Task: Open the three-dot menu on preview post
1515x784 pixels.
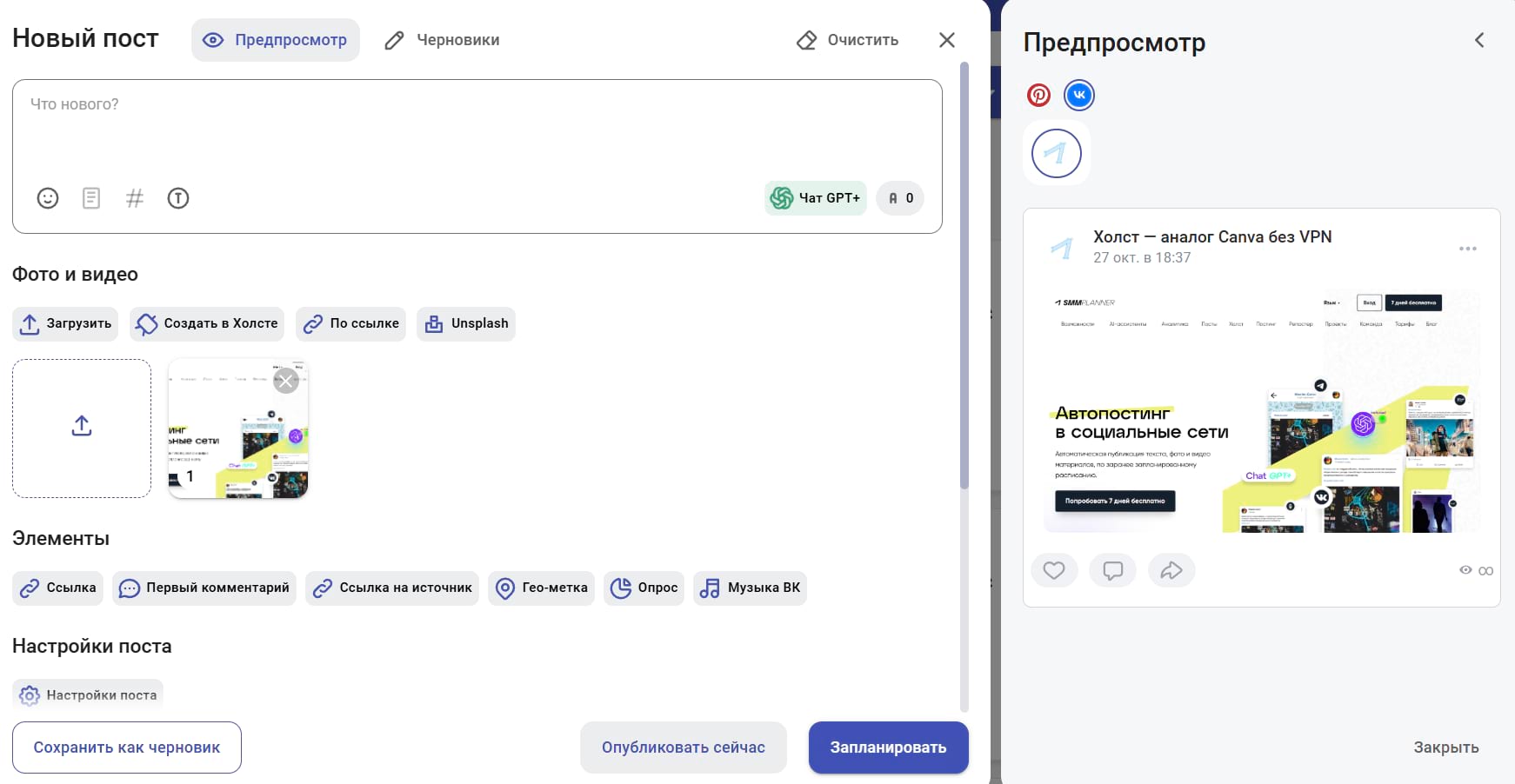Action: [x=1467, y=248]
